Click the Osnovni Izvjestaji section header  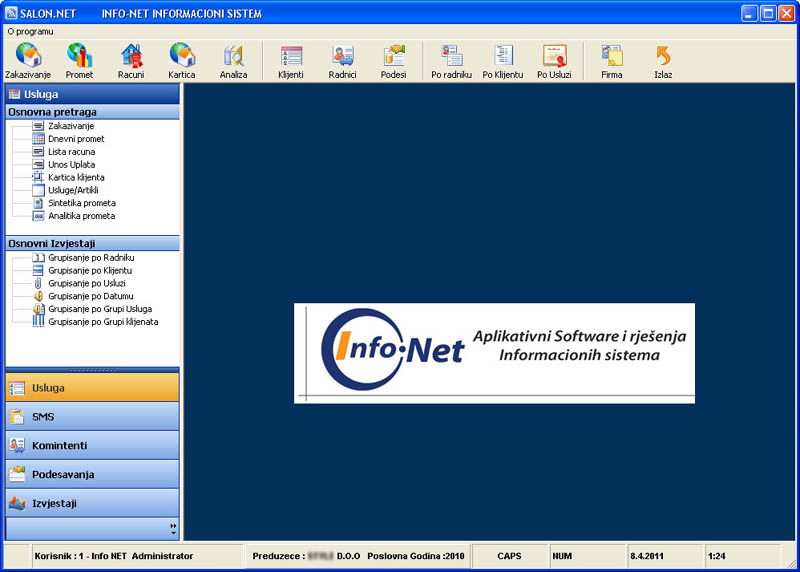(92, 243)
